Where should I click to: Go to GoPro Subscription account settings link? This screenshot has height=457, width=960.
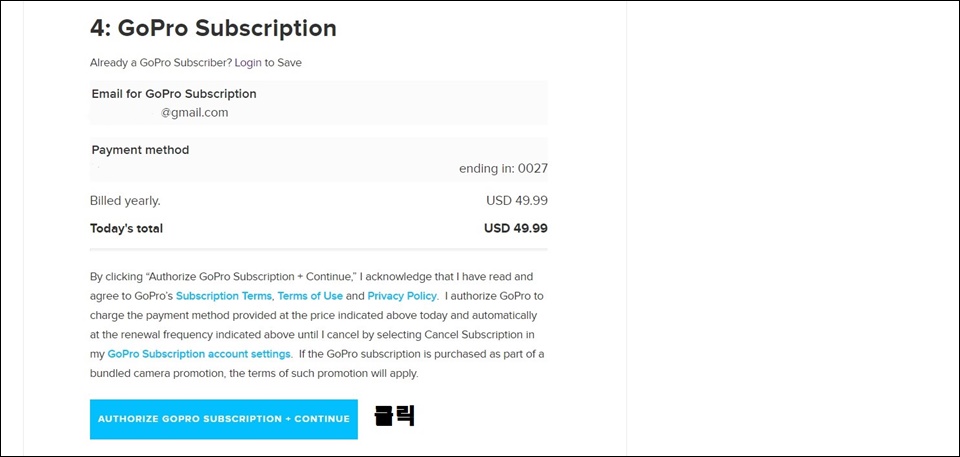(199, 354)
